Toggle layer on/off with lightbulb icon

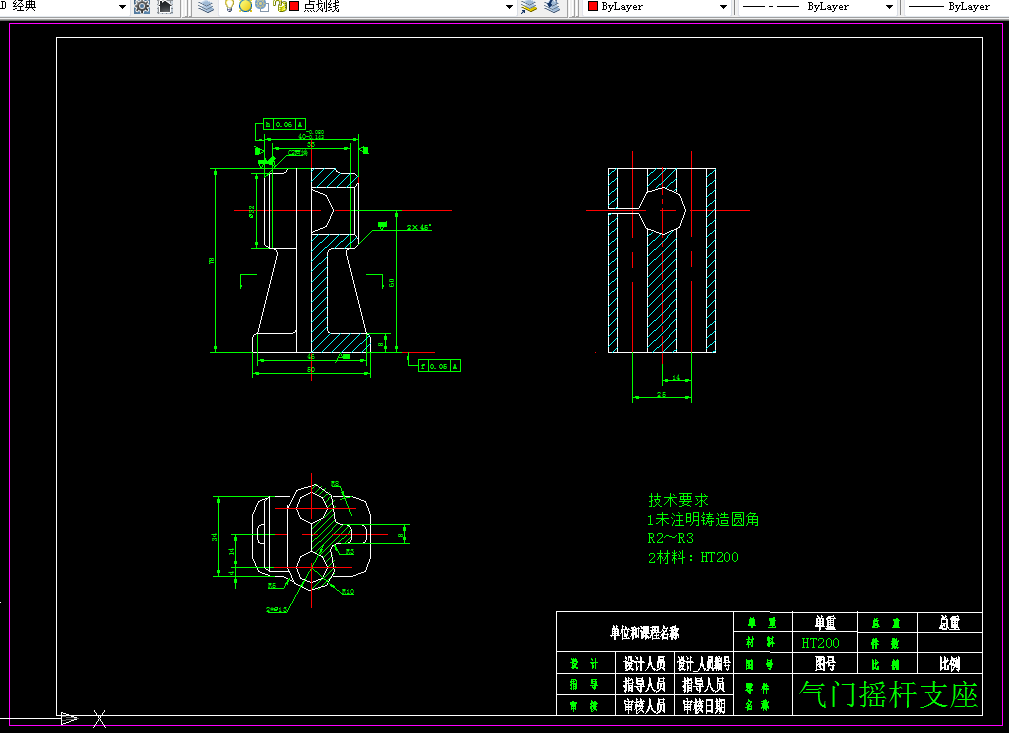pyautogui.click(x=229, y=6)
